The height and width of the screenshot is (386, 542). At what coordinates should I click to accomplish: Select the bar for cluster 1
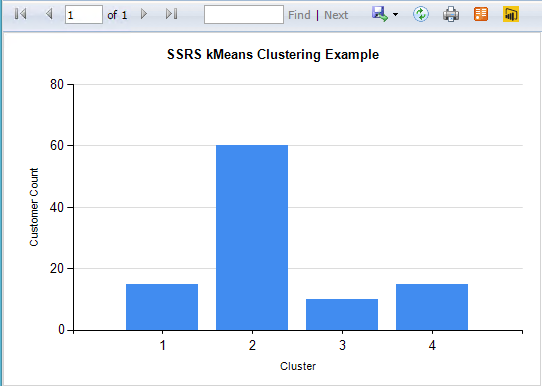click(x=162, y=307)
